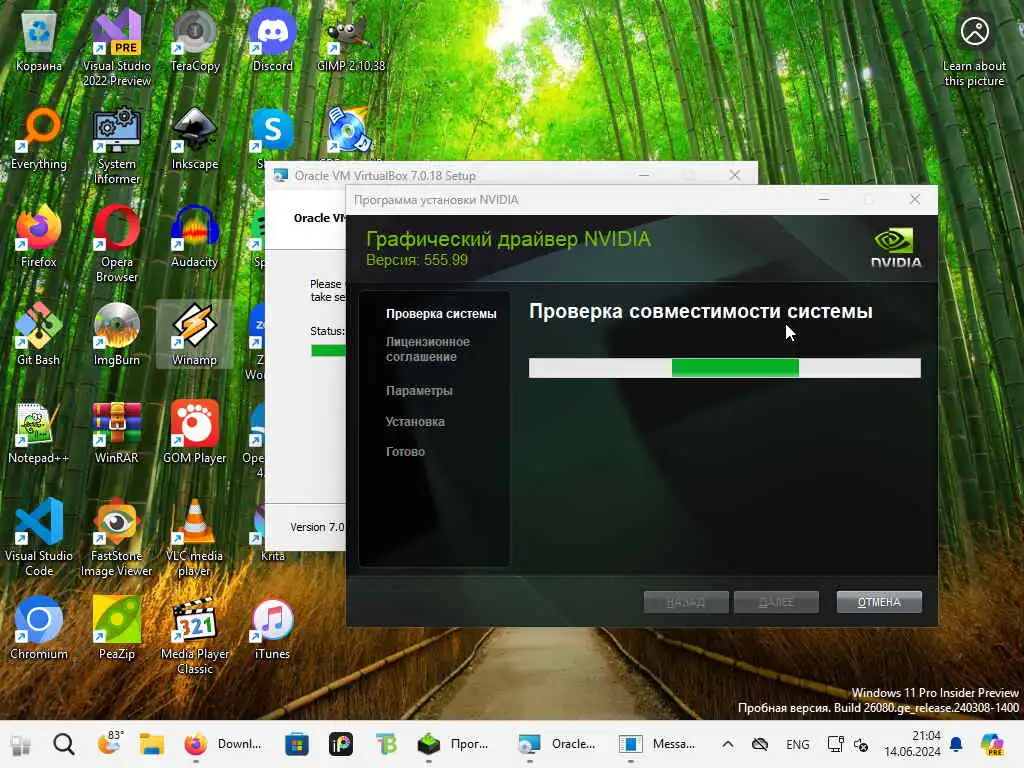Viewport: 1024px width, 768px height.
Task: Select Проверка системы step in sidebar
Action: click(441, 313)
